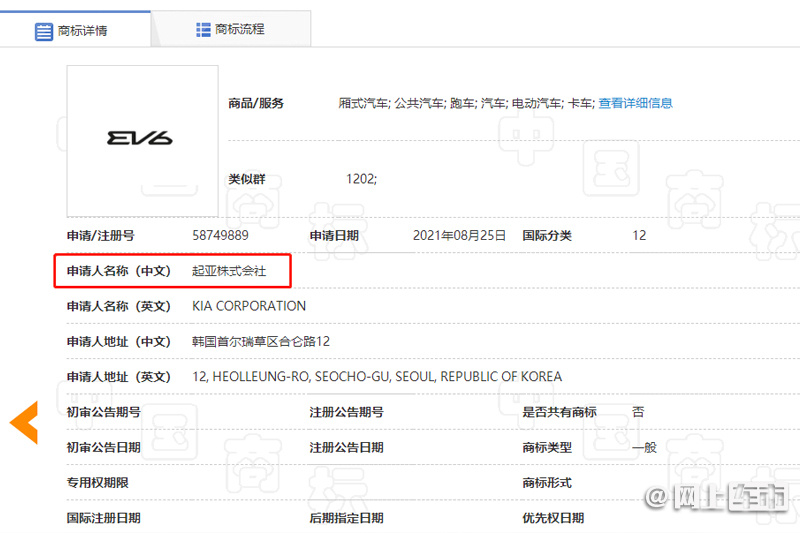
Task: Click the KIA CORPORATION applicant name
Action: pos(249,306)
